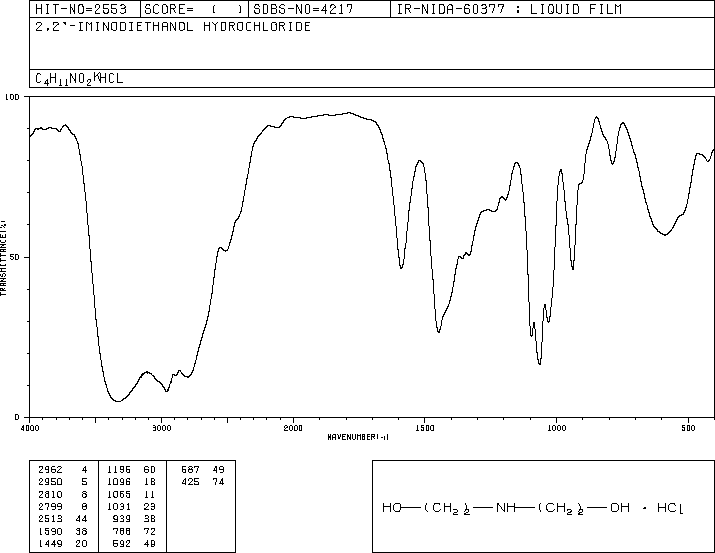Click the HO group in the structure diagram
Viewport: 715px width, 553px height.
click(x=392, y=508)
